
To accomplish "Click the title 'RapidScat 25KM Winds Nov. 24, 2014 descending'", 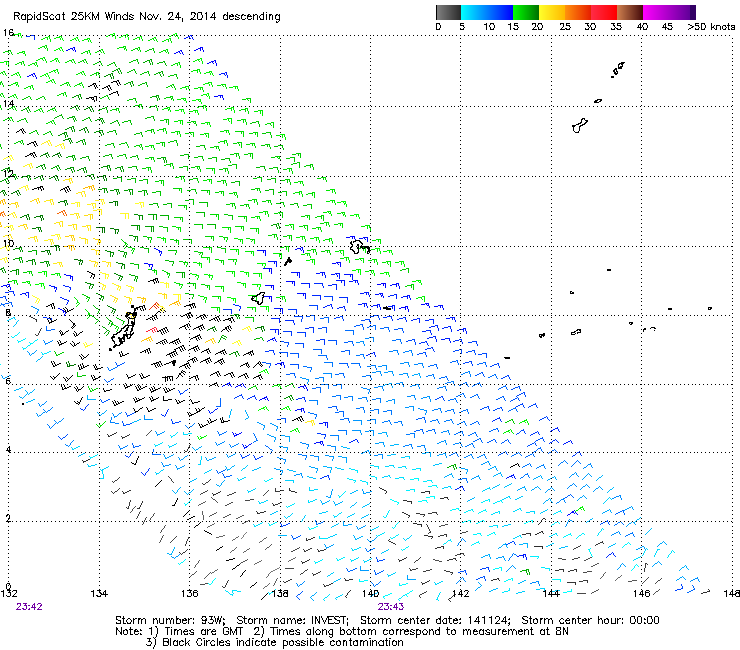I will (x=147, y=17).
